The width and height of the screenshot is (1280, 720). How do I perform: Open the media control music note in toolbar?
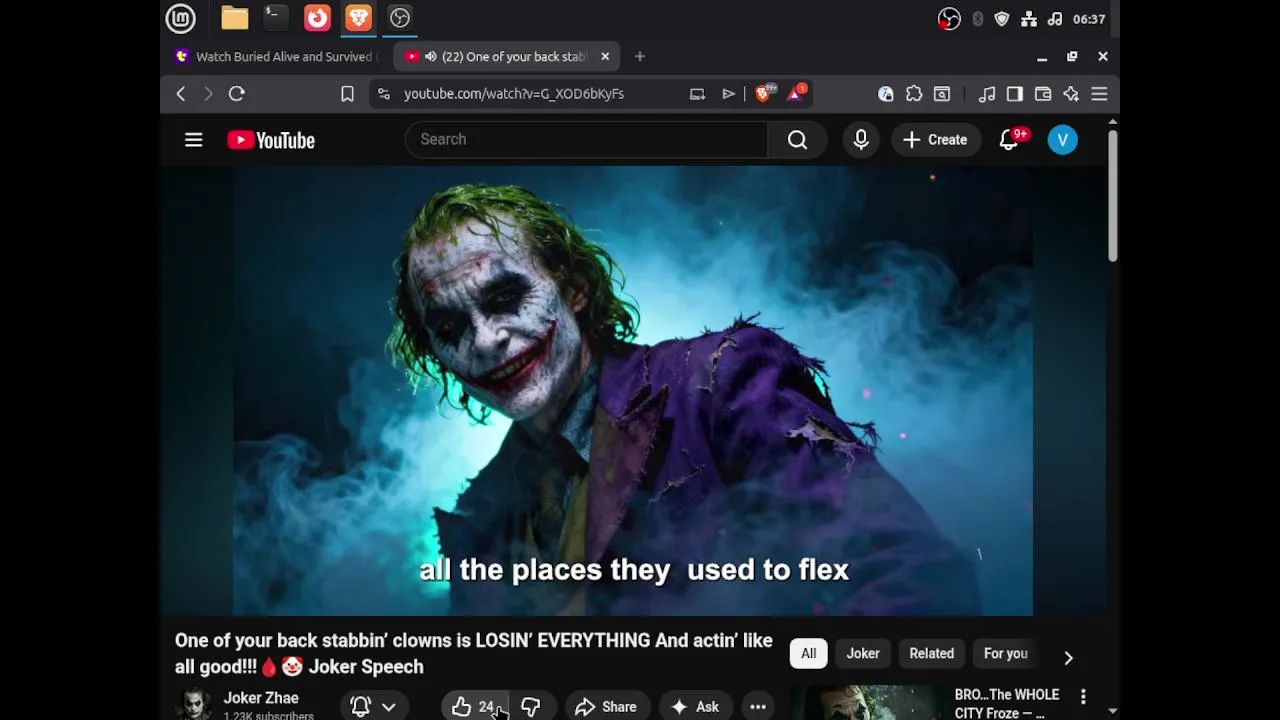click(x=987, y=94)
